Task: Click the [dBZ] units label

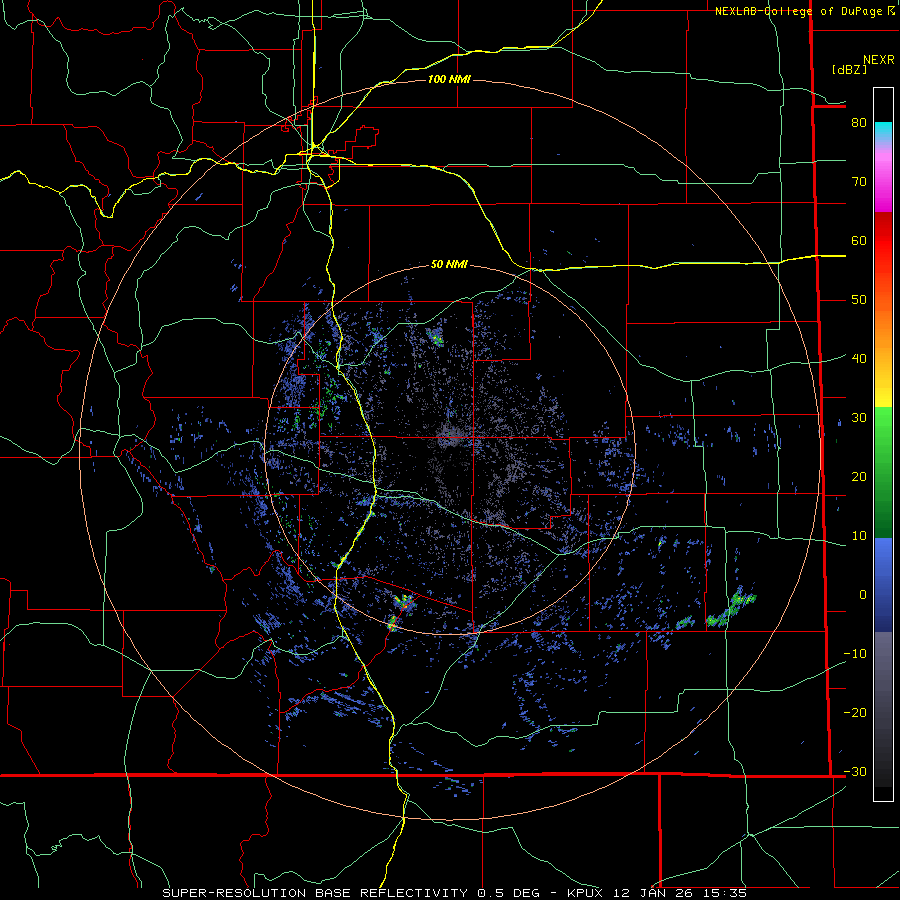Action: [x=849, y=69]
